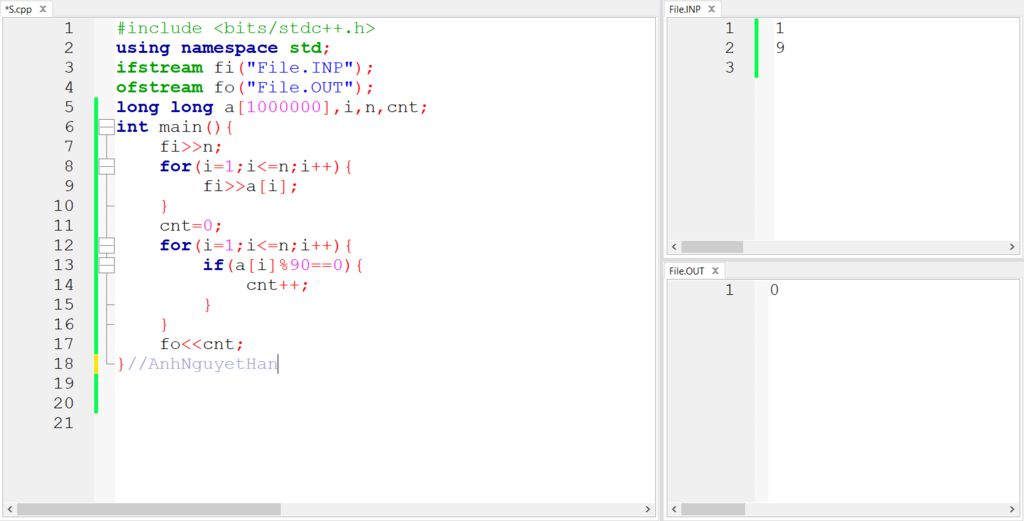Collapse the if(a[i]%90==0) block

tap(106, 265)
